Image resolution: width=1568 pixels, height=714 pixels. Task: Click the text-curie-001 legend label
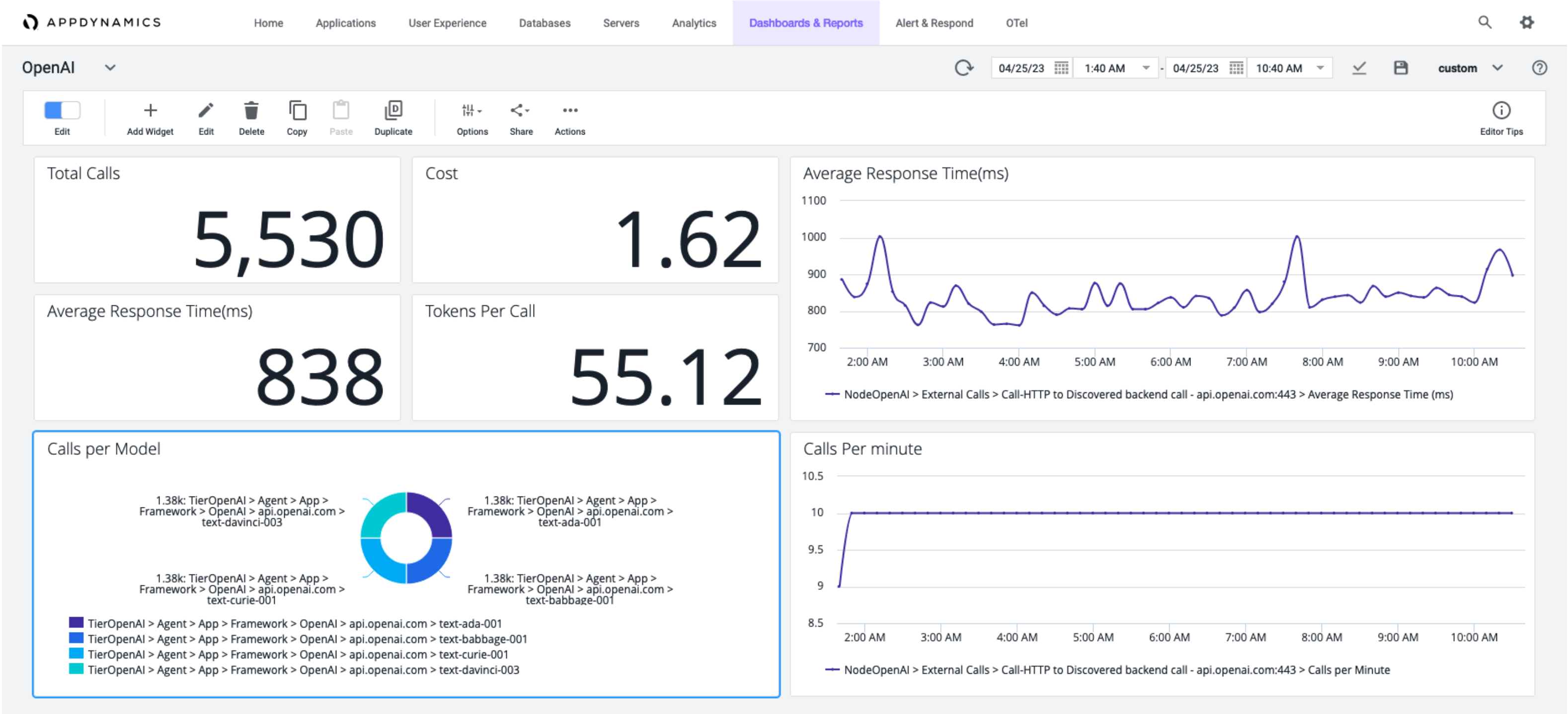click(298, 654)
